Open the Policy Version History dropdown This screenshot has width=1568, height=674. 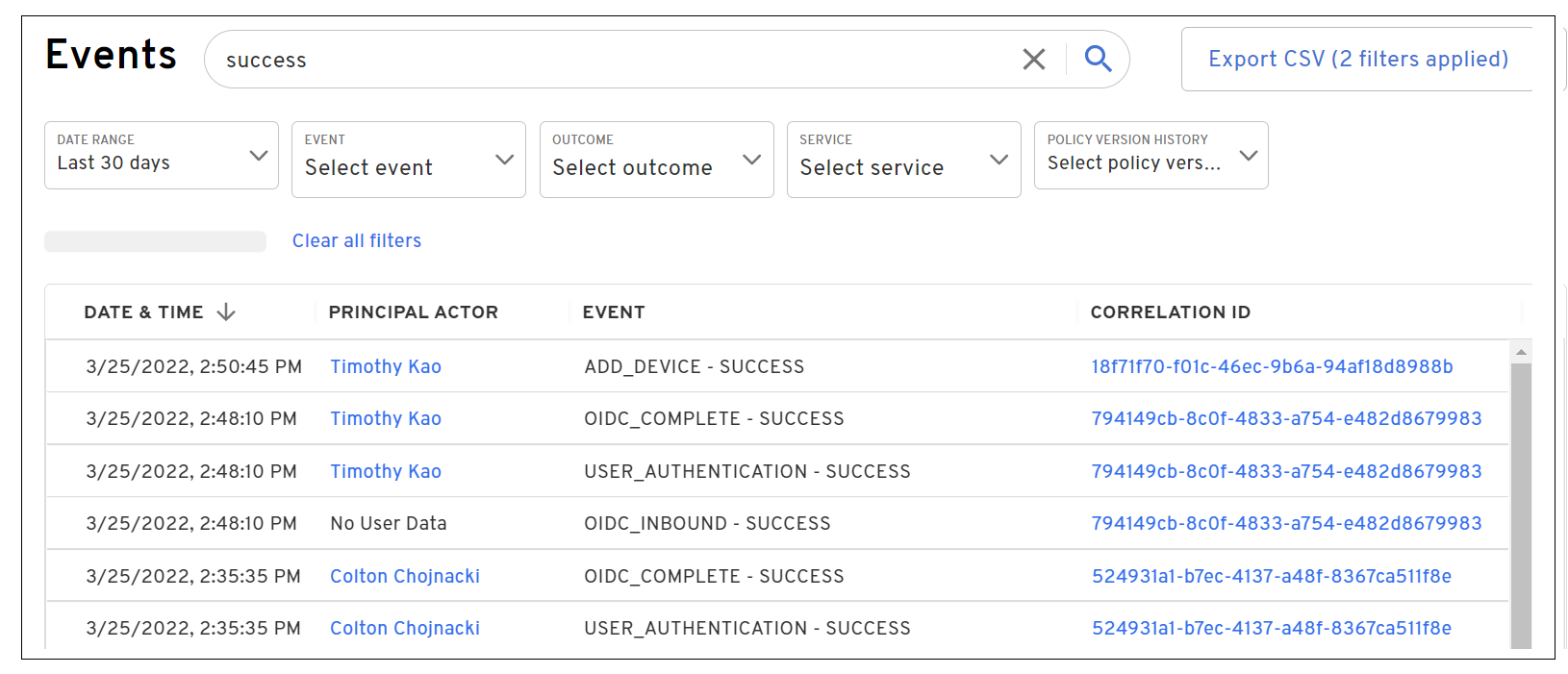tap(1151, 156)
